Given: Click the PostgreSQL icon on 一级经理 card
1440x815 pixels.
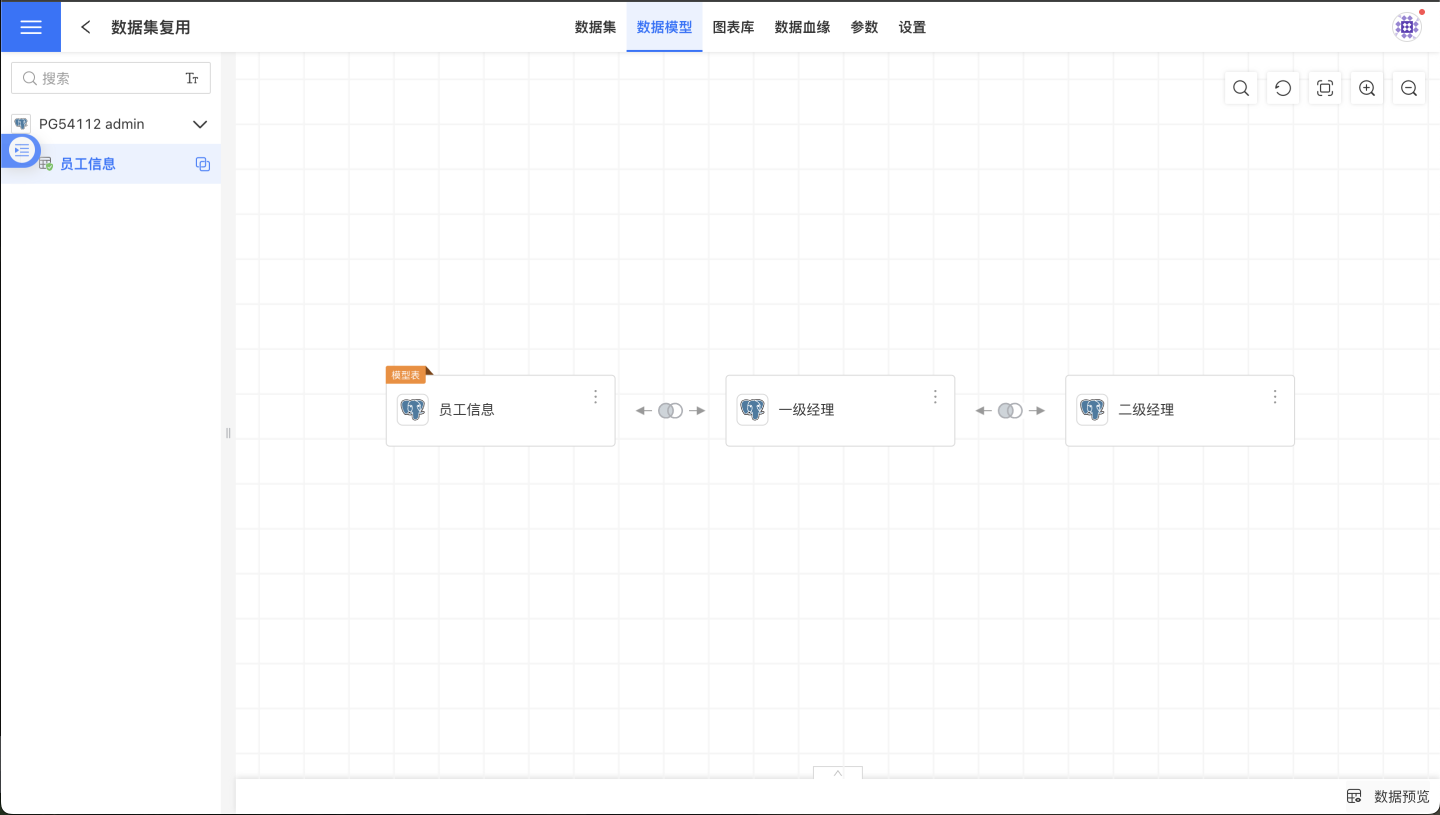Looking at the screenshot, I should click(x=753, y=410).
